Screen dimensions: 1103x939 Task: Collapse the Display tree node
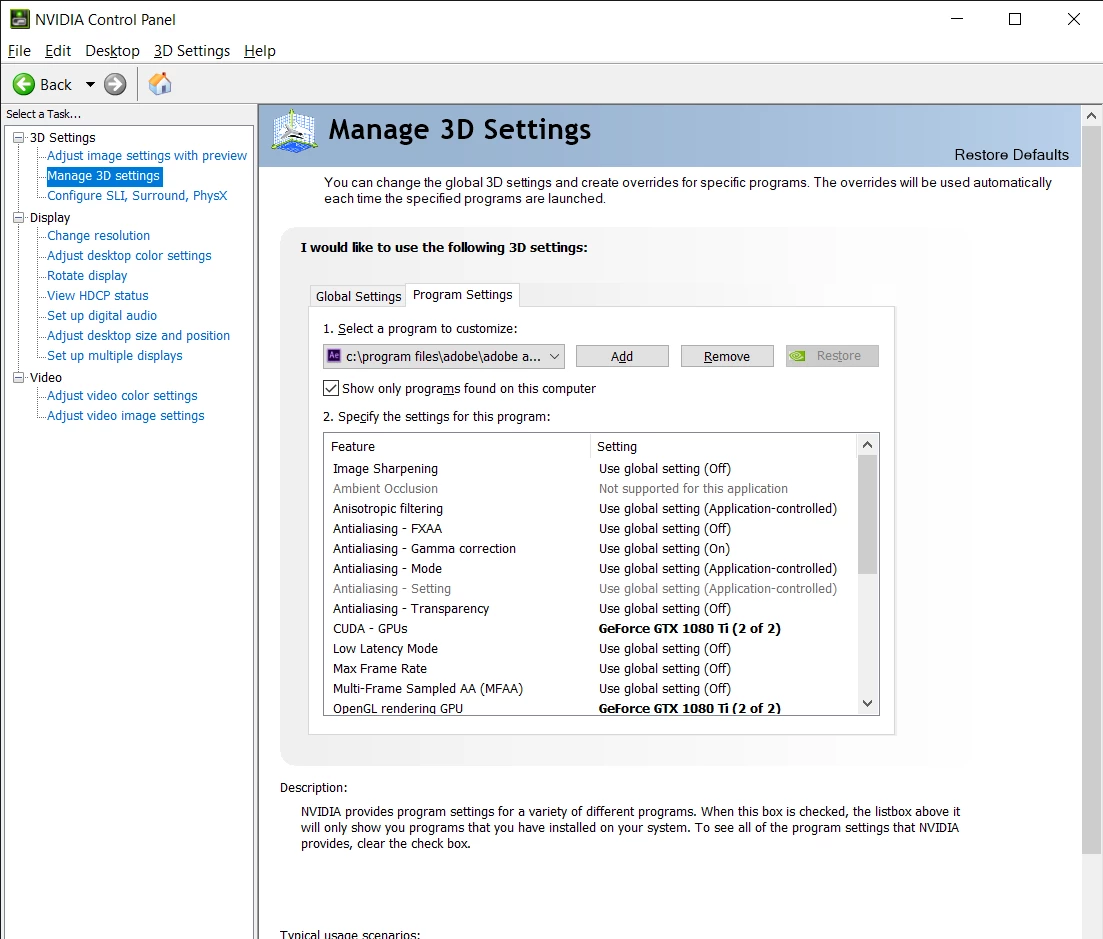pyautogui.click(x=19, y=218)
